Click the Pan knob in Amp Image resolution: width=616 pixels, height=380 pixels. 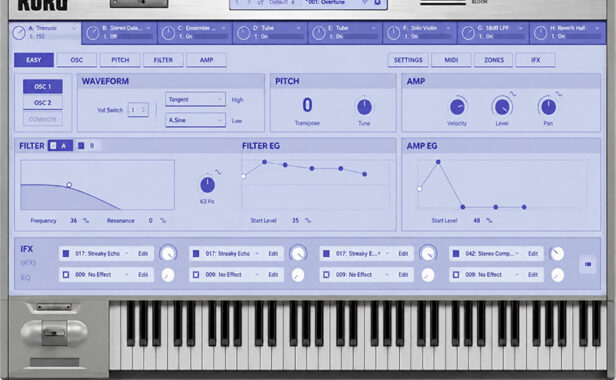coord(548,106)
